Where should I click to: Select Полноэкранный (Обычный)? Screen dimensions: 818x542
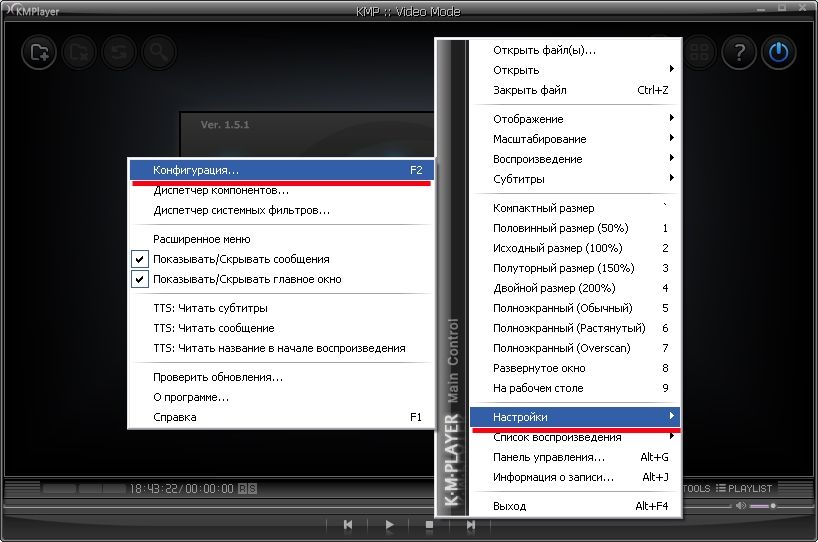(x=575, y=308)
